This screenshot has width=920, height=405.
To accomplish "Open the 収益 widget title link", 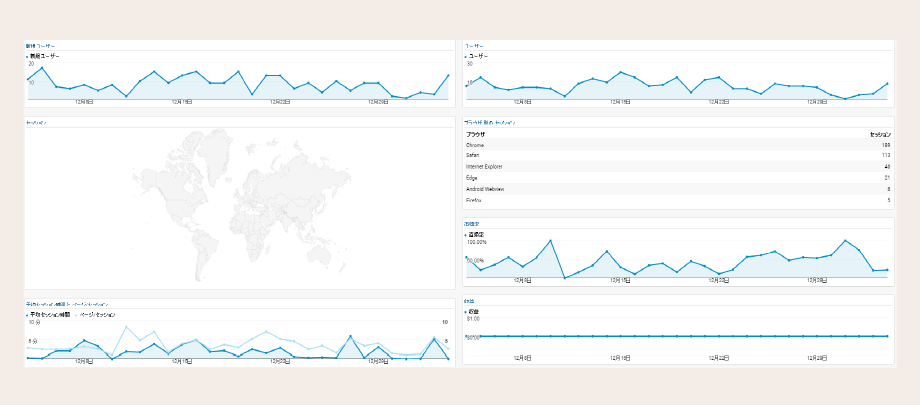I will tap(469, 300).
